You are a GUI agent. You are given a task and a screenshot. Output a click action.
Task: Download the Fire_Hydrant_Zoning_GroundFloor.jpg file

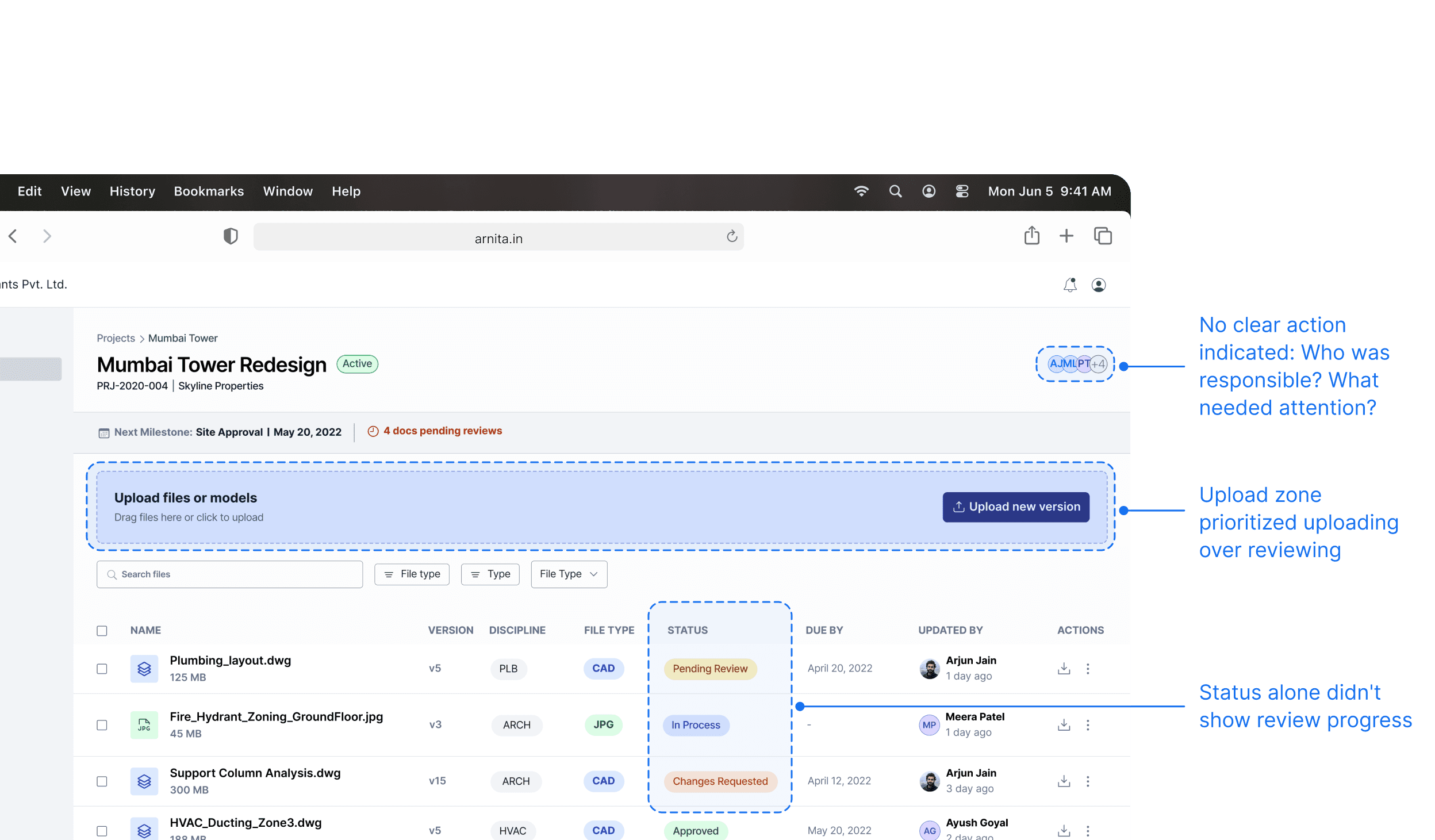[1064, 724]
